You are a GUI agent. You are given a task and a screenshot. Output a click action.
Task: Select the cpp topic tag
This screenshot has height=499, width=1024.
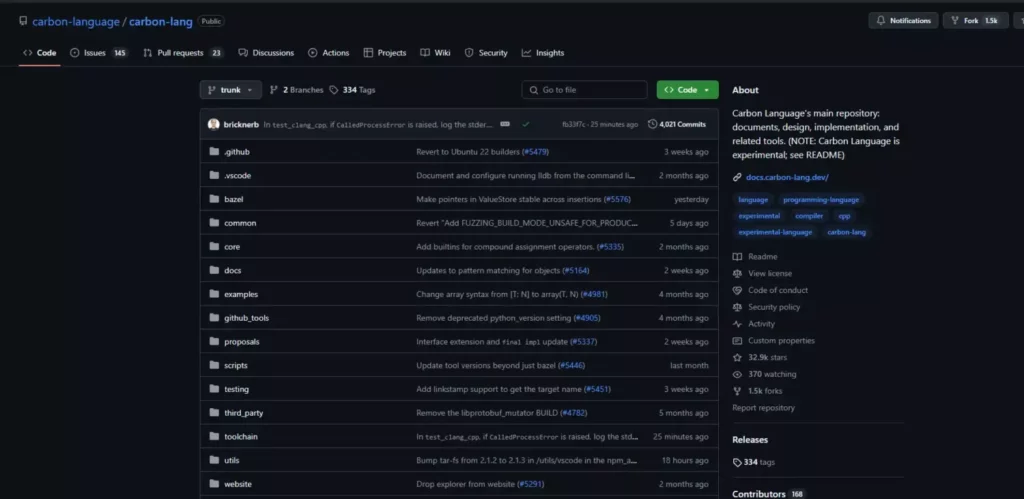[x=844, y=216]
